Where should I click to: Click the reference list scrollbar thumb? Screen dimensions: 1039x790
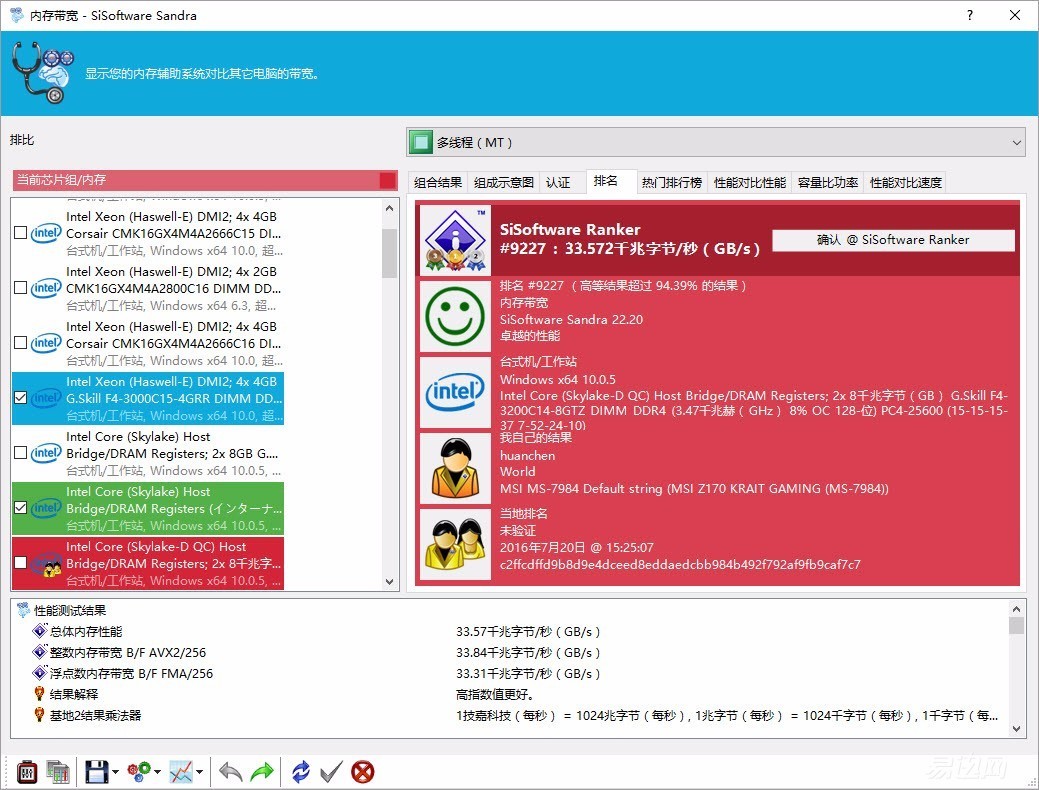(x=390, y=253)
